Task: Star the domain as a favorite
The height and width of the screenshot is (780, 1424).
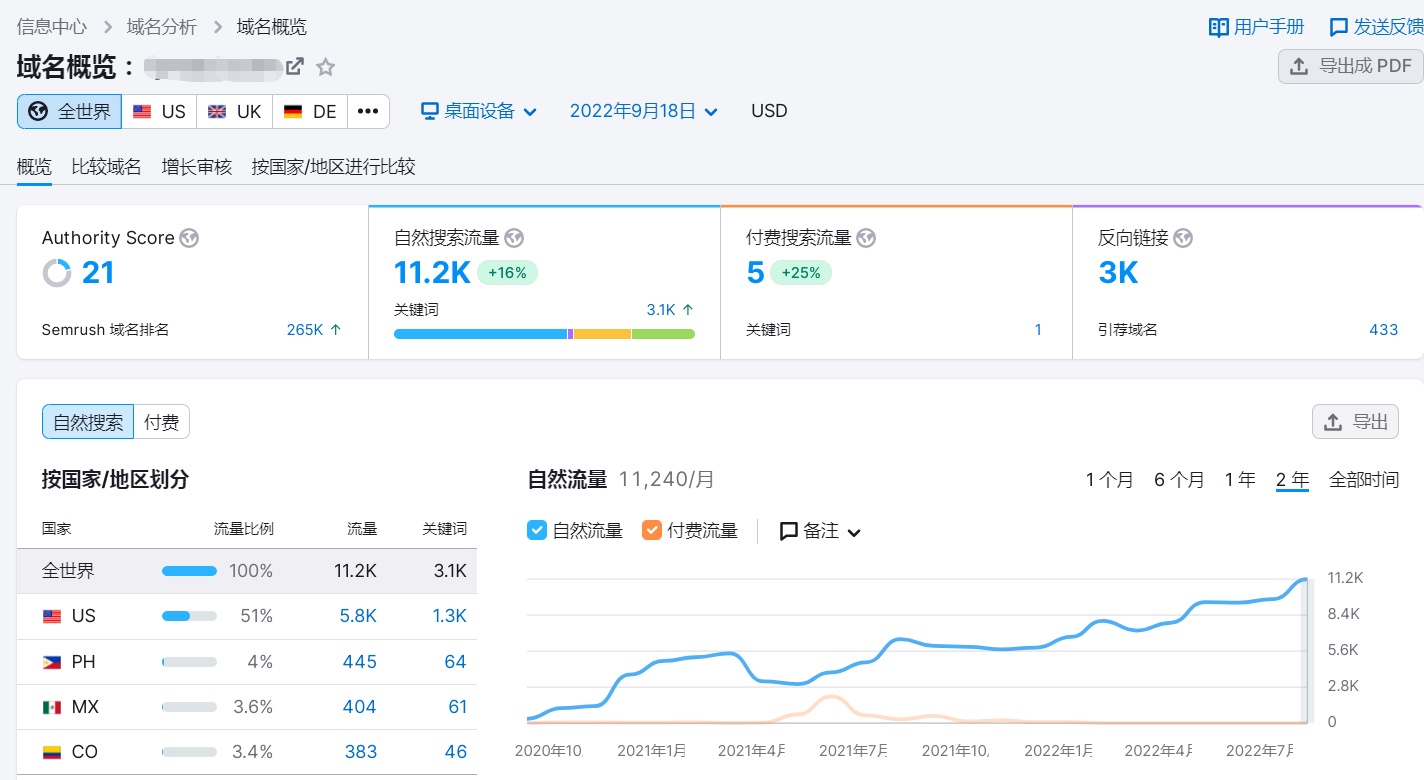Action: pyautogui.click(x=325, y=64)
